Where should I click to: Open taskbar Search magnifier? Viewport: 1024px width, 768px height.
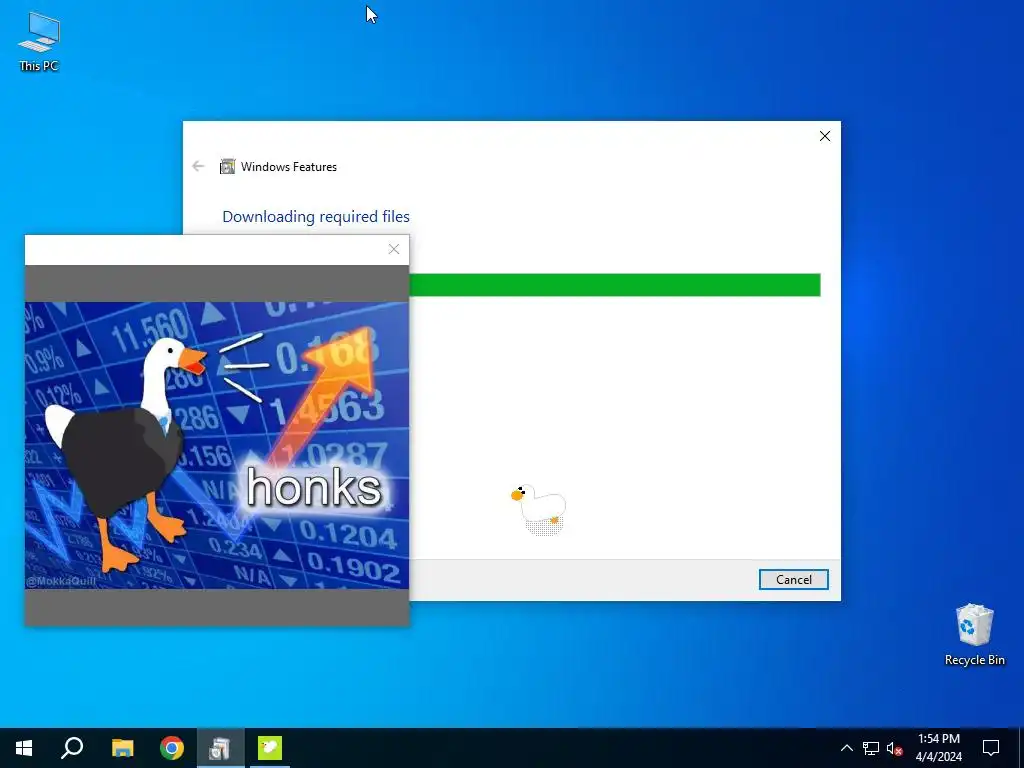[x=72, y=748]
